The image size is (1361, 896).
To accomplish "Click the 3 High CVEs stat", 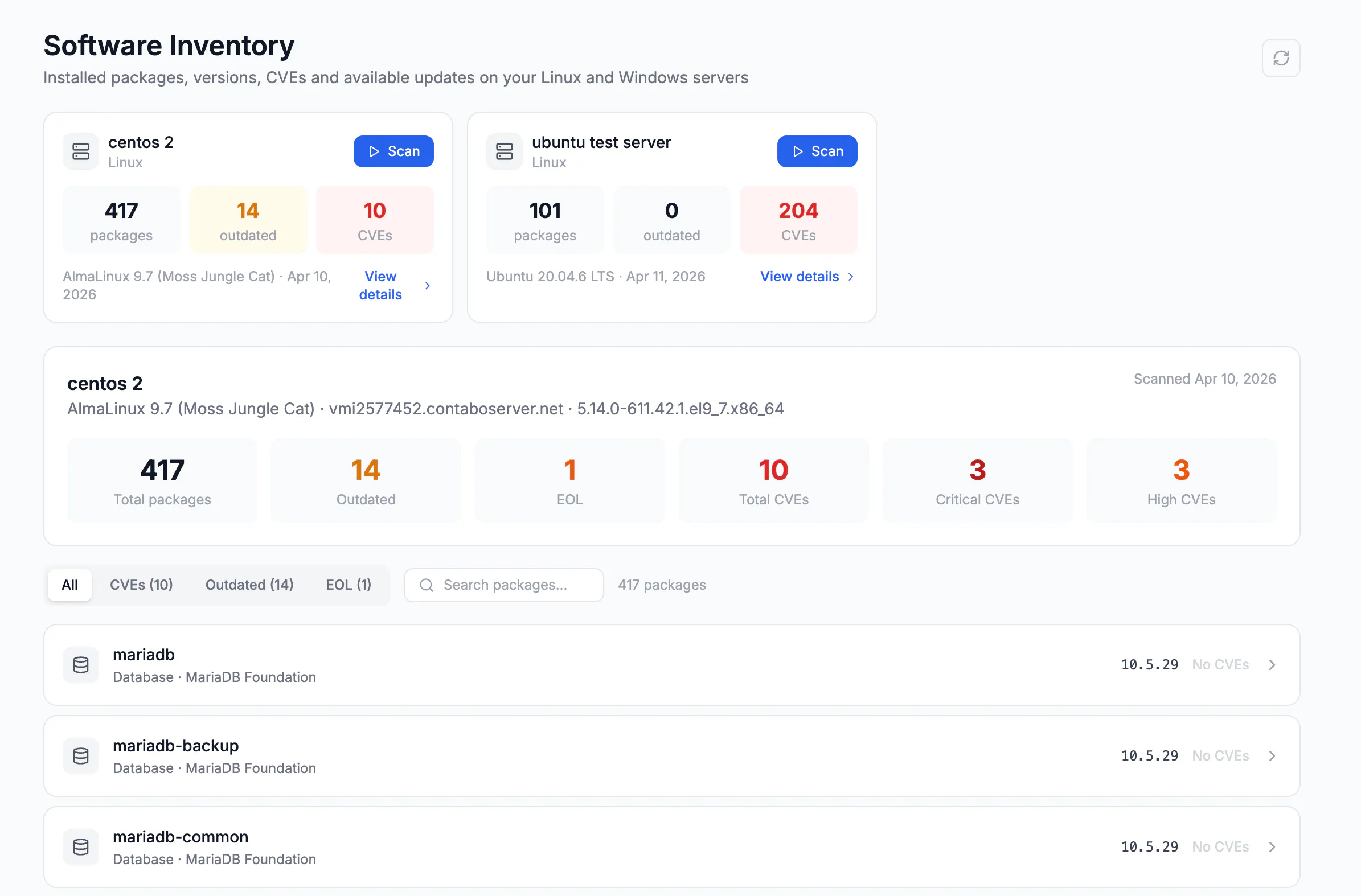I will [1182, 480].
